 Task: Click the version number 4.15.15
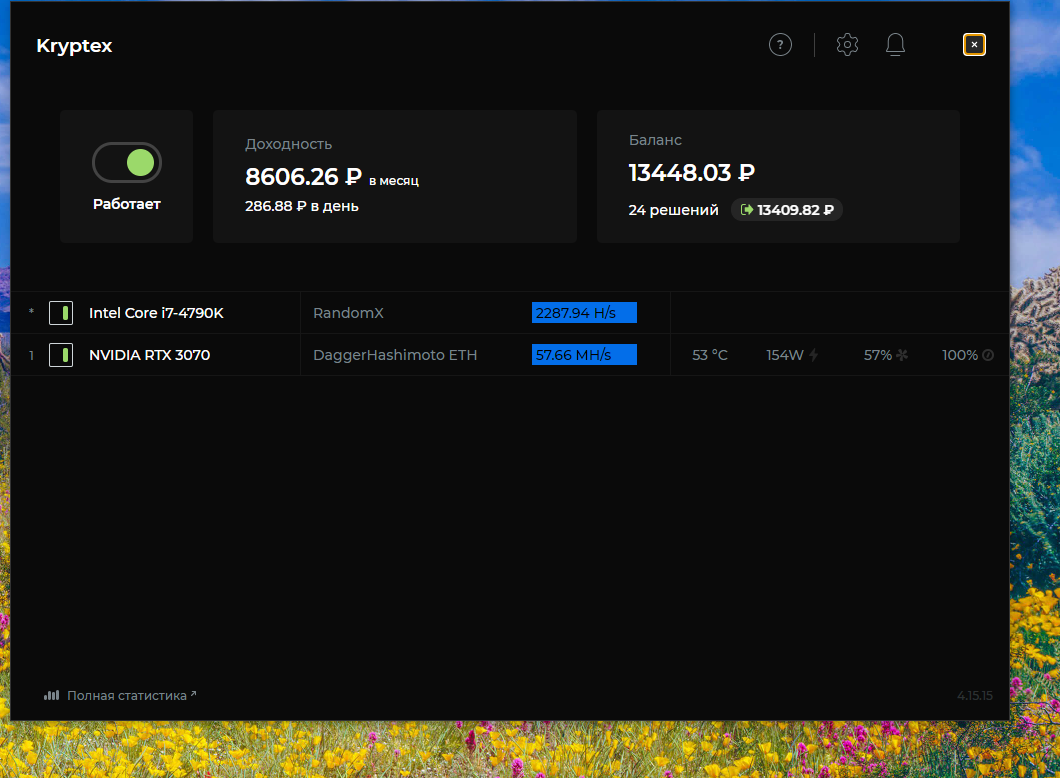[975, 696]
